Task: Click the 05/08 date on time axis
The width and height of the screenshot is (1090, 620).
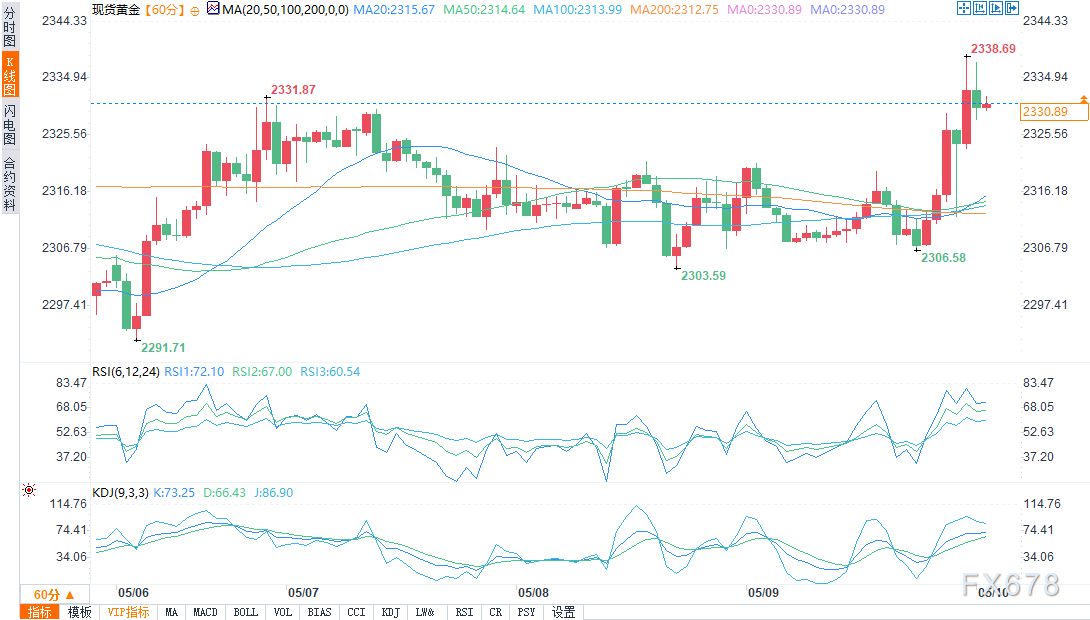Action: [533, 593]
